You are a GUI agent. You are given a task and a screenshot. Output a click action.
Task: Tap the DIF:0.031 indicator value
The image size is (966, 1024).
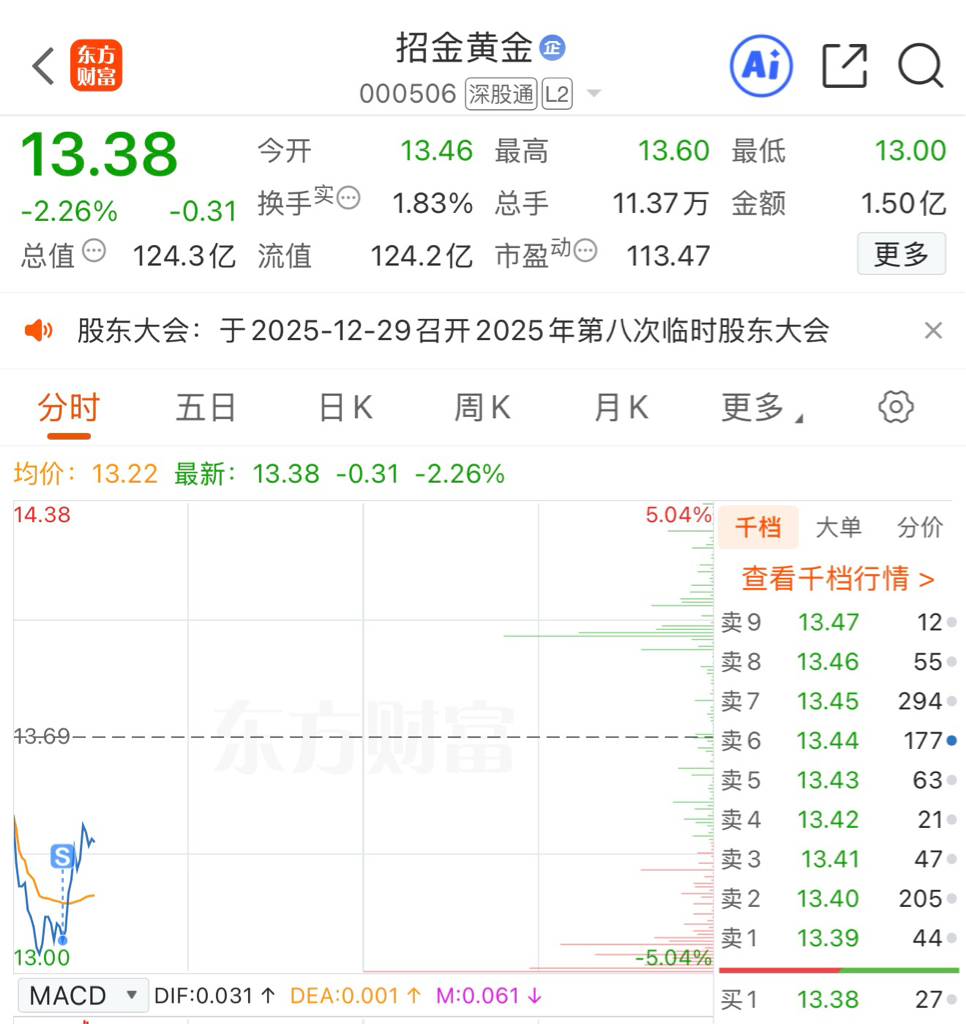tap(215, 996)
